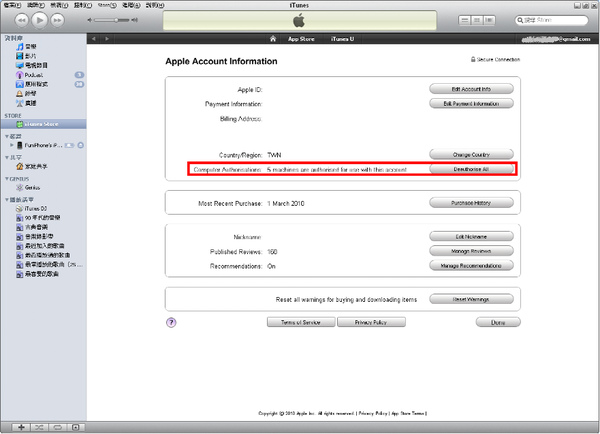The image size is (600, 434).
Task: Open the Ringtones bell item
Action: (x=26, y=93)
